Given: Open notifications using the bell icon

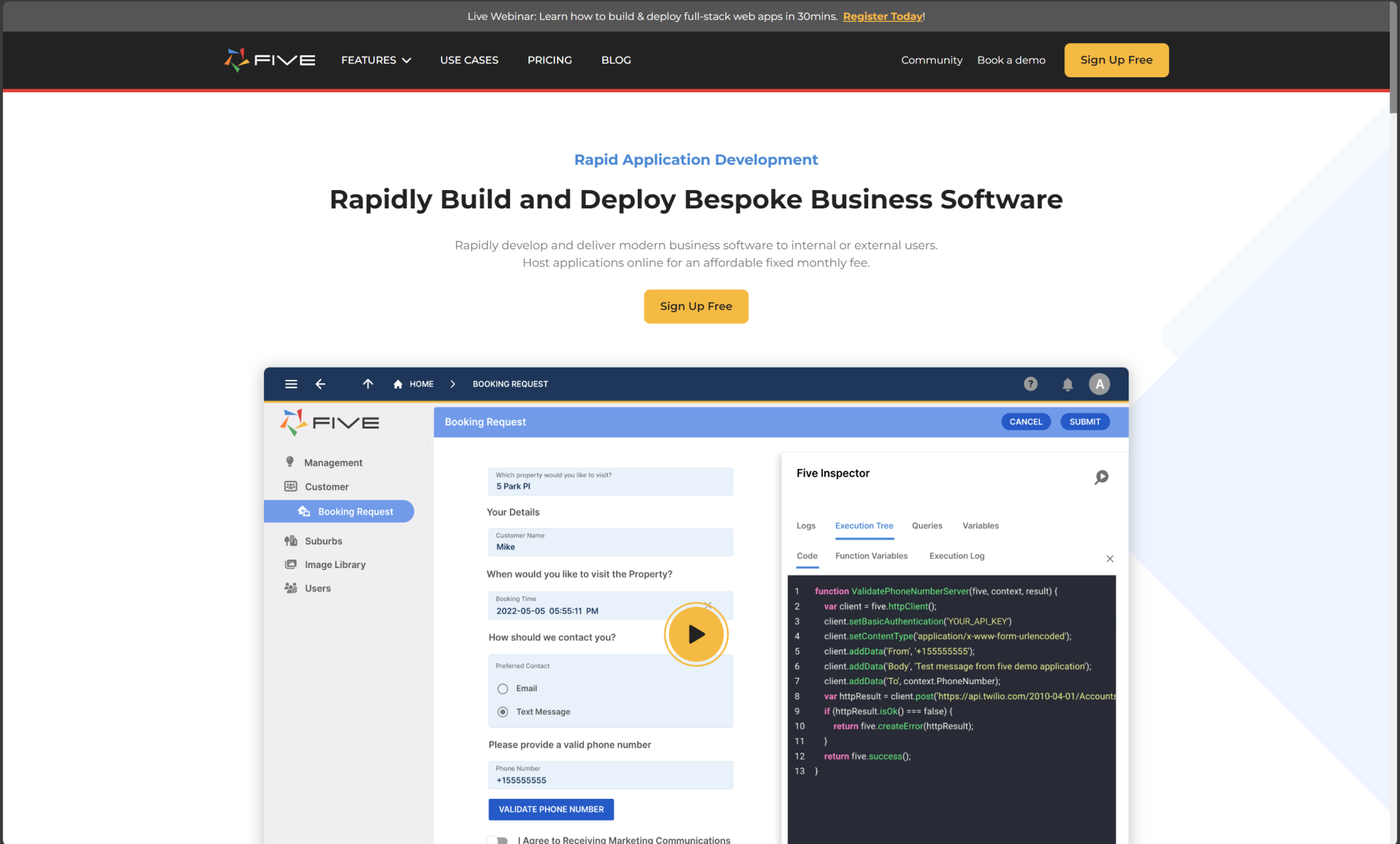Looking at the screenshot, I should [x=1067, y=383].
